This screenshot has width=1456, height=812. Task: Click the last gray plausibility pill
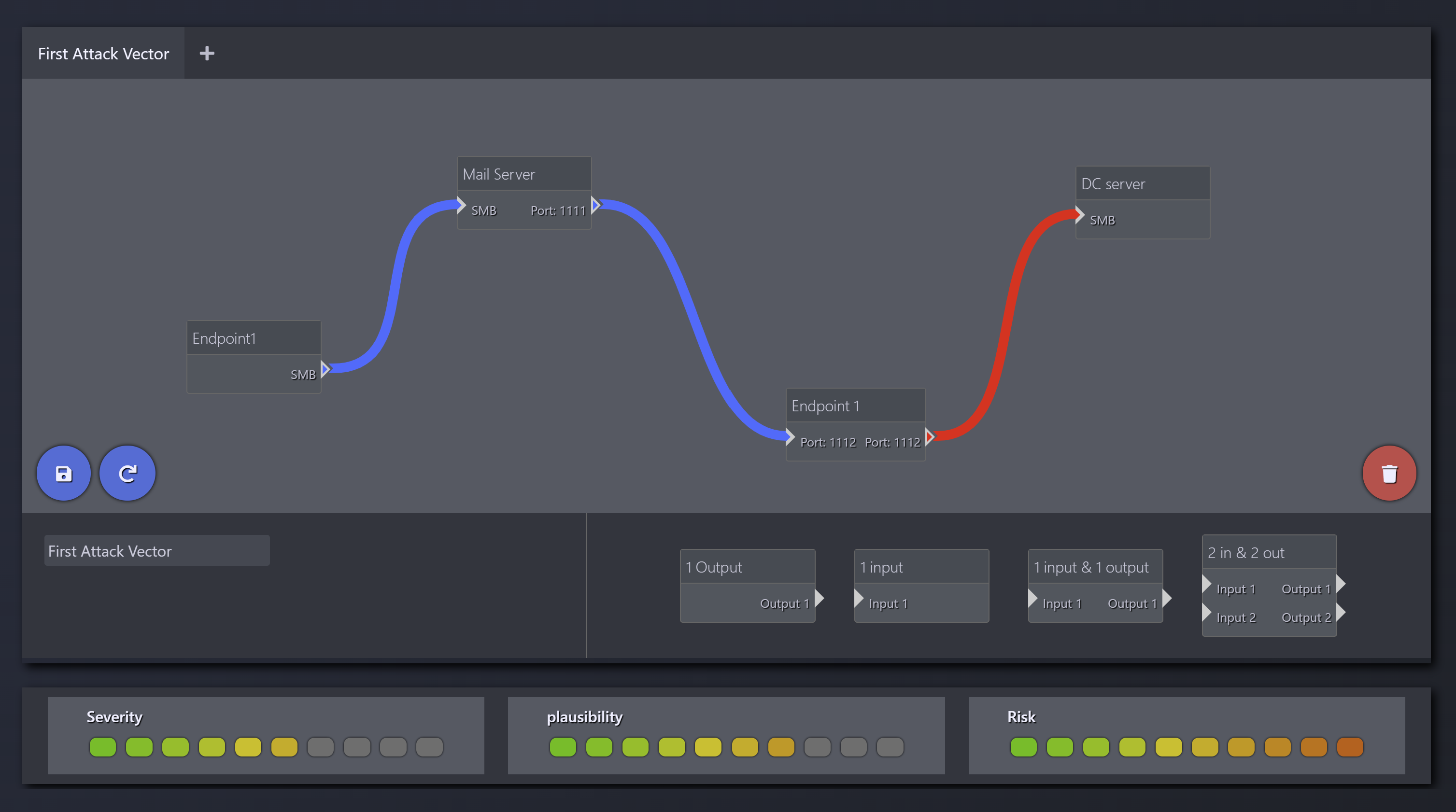coord(890,747)
